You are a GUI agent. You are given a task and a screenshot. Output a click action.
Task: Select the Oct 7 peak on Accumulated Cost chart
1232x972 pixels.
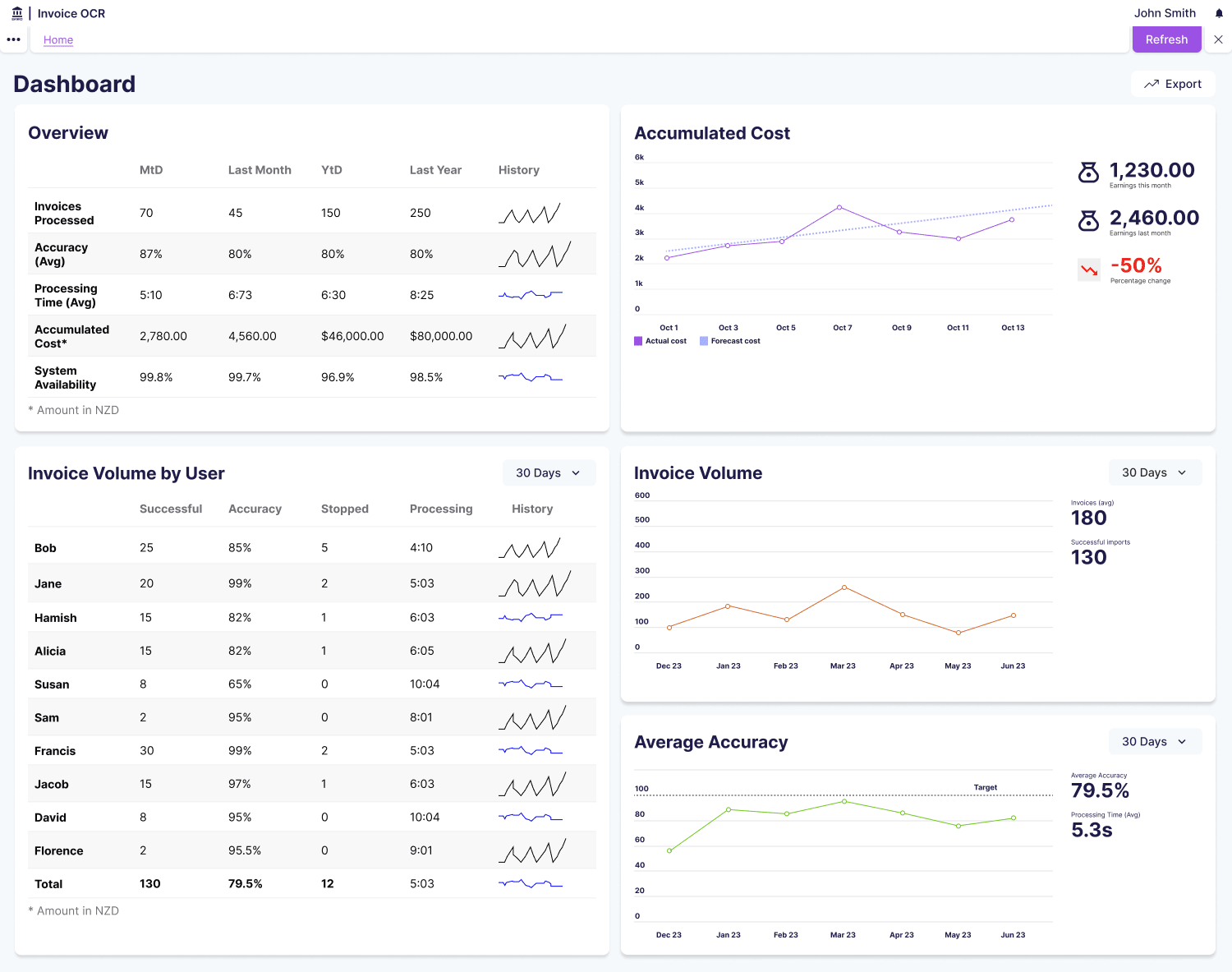click(x=839, y=207)
